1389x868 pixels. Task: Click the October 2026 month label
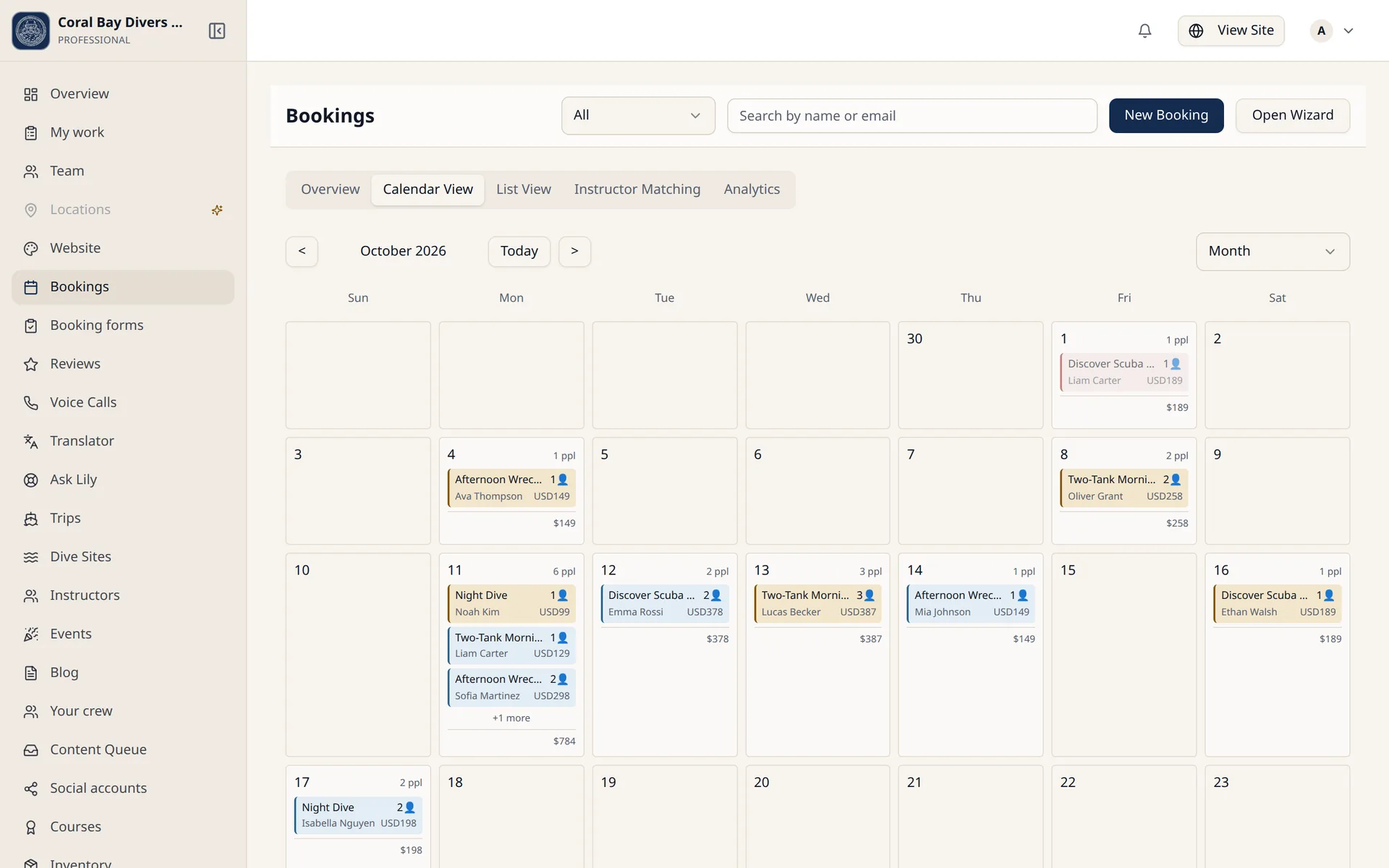click(403, 251)
